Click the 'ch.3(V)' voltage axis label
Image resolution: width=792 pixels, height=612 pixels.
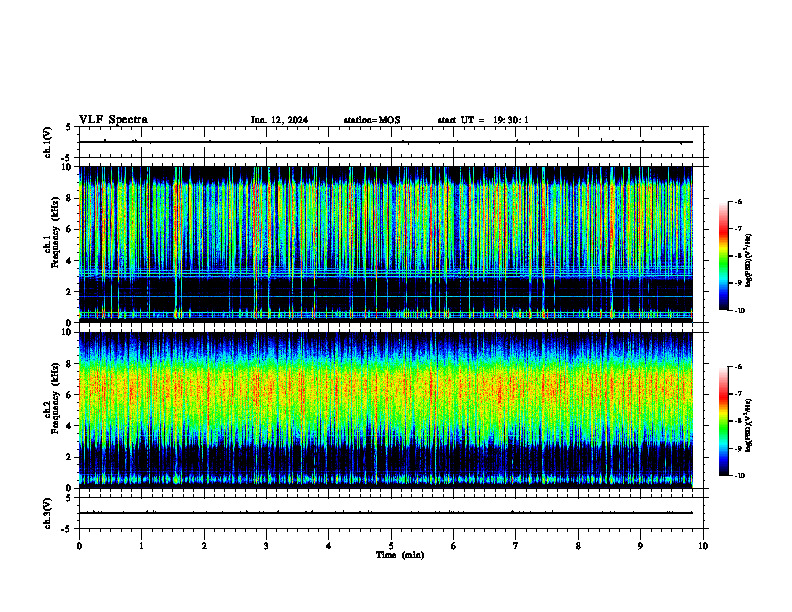47,513
